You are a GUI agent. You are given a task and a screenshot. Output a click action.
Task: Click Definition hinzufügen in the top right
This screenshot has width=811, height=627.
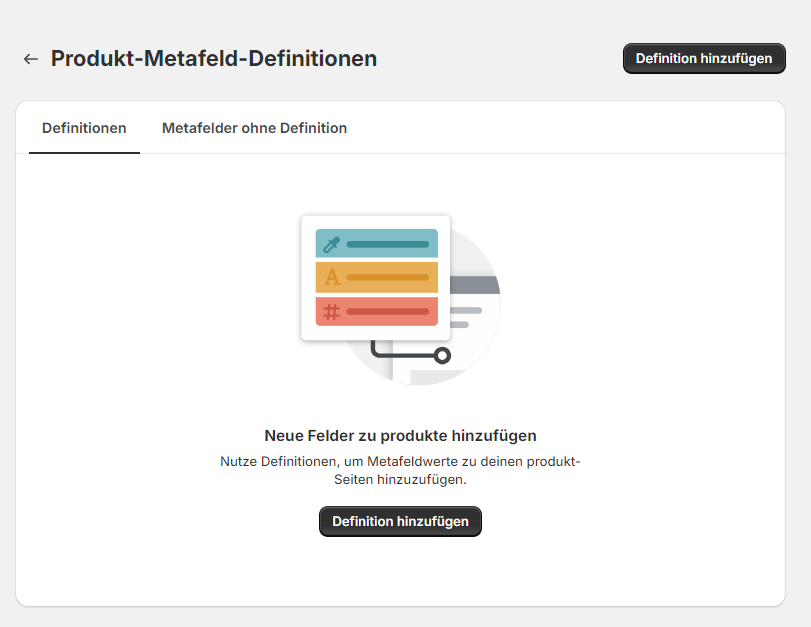click(703, 58)
